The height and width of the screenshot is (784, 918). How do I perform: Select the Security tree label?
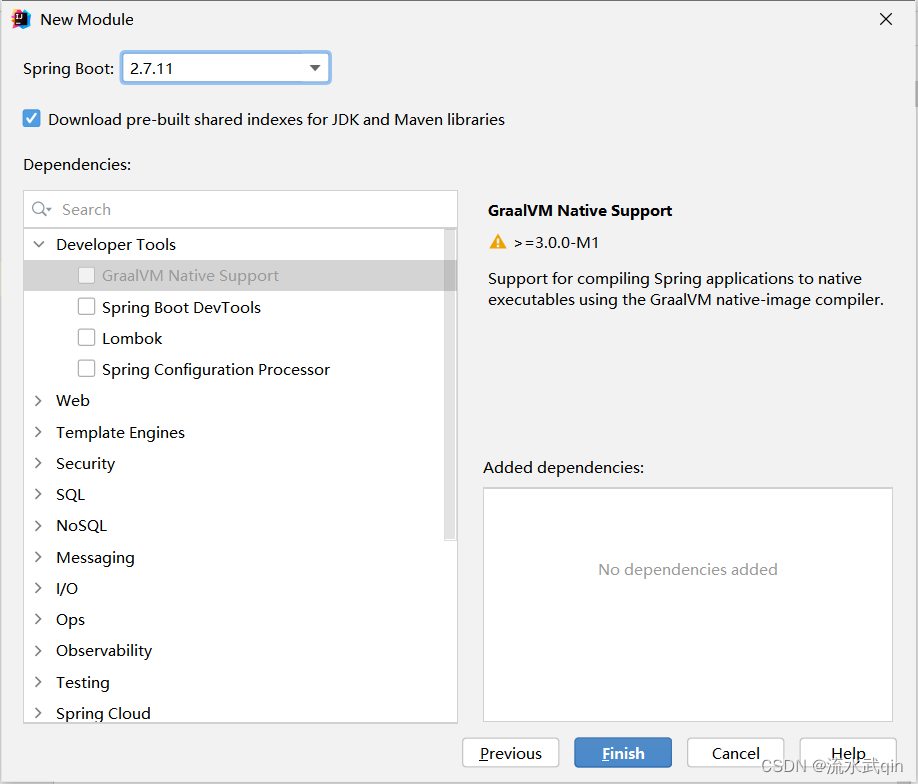click(x=85, y=464)
